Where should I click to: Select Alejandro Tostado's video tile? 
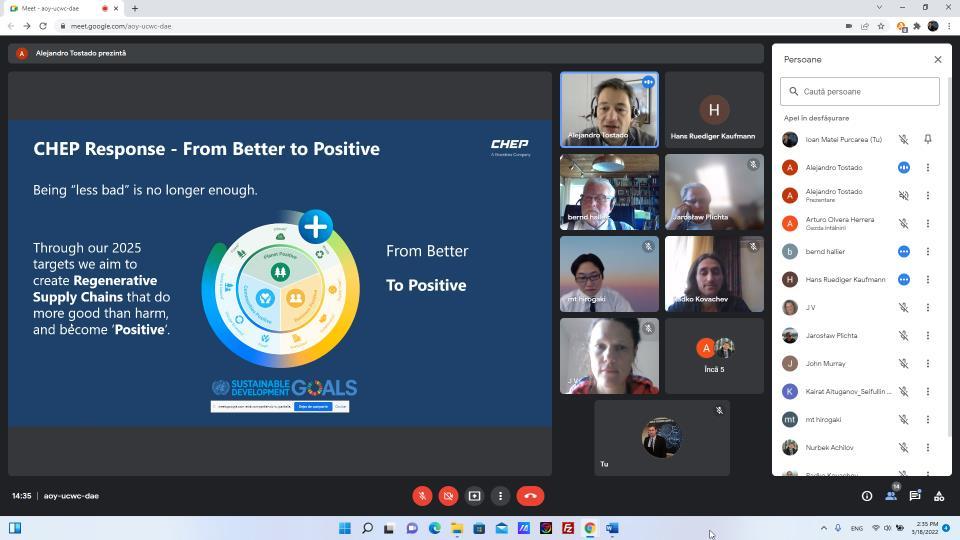coord(609,110)
